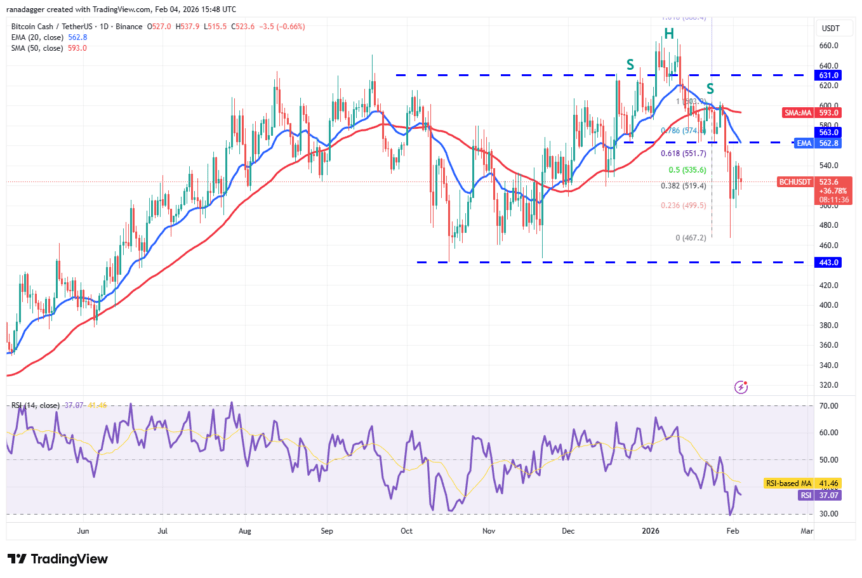Select the green H head annotation
The width and height of the screenshot is (862, 578).
tap(667, 35)
